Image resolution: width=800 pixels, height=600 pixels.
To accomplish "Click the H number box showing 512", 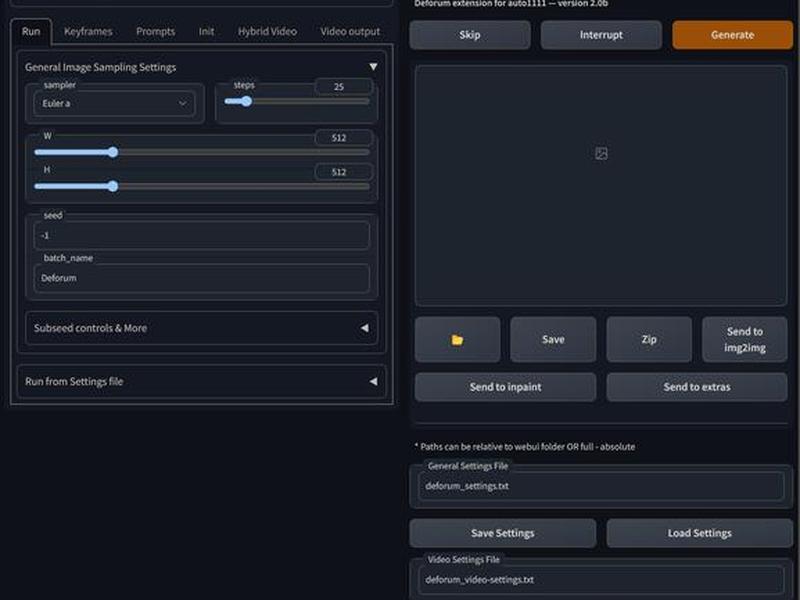I will 343,172.
